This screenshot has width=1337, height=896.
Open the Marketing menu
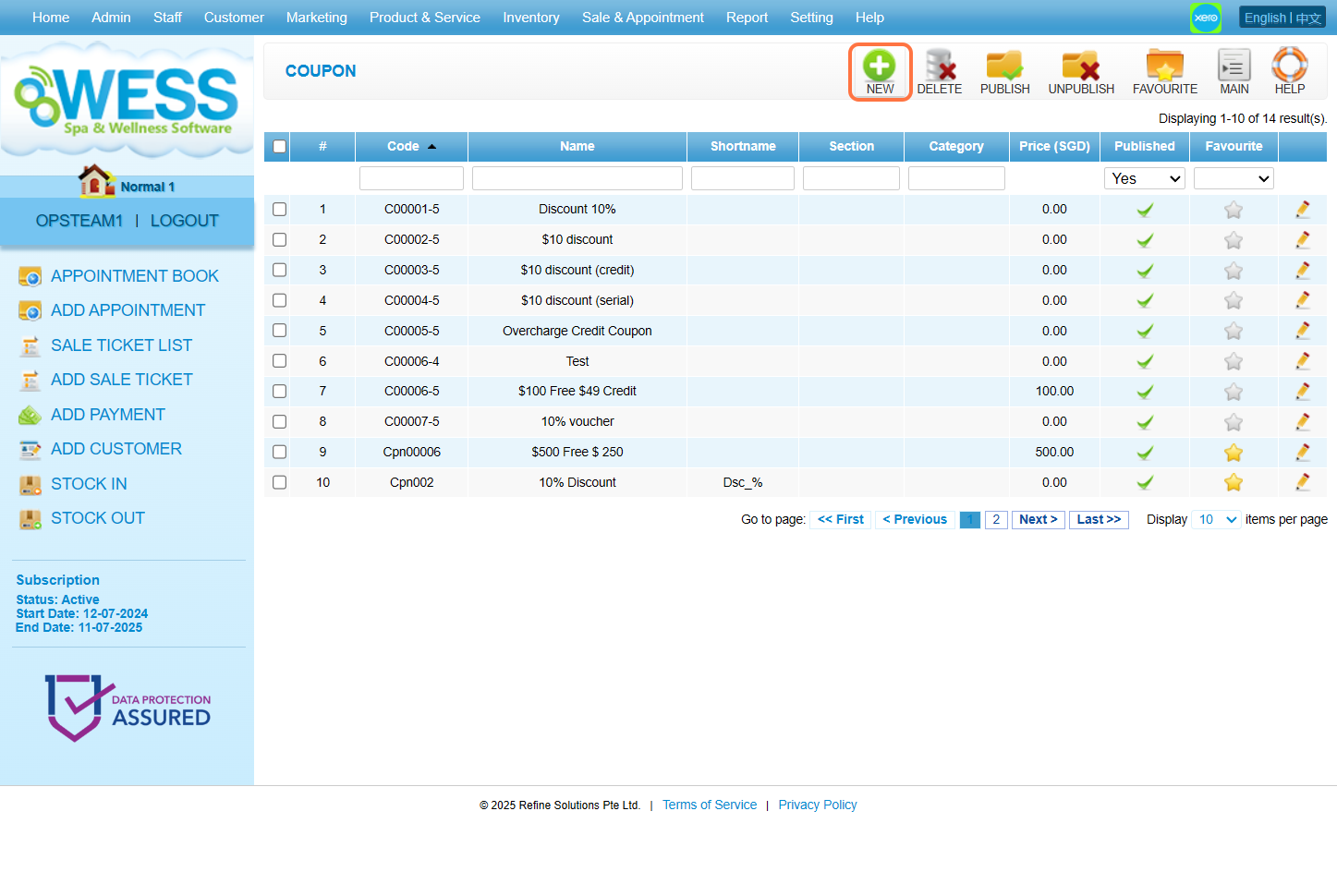[316, 18]
